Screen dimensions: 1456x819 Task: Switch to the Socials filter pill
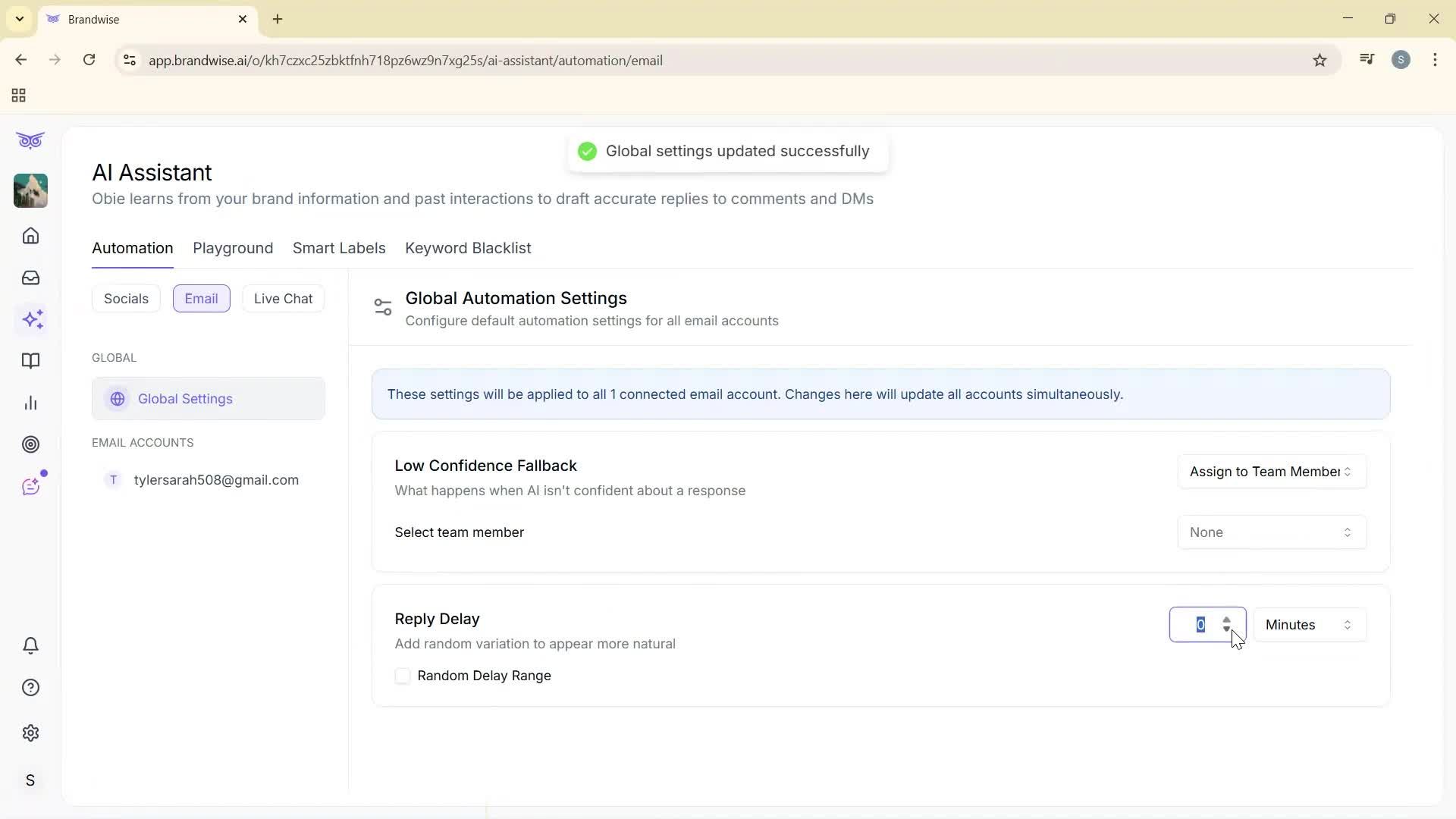[126, 298]
